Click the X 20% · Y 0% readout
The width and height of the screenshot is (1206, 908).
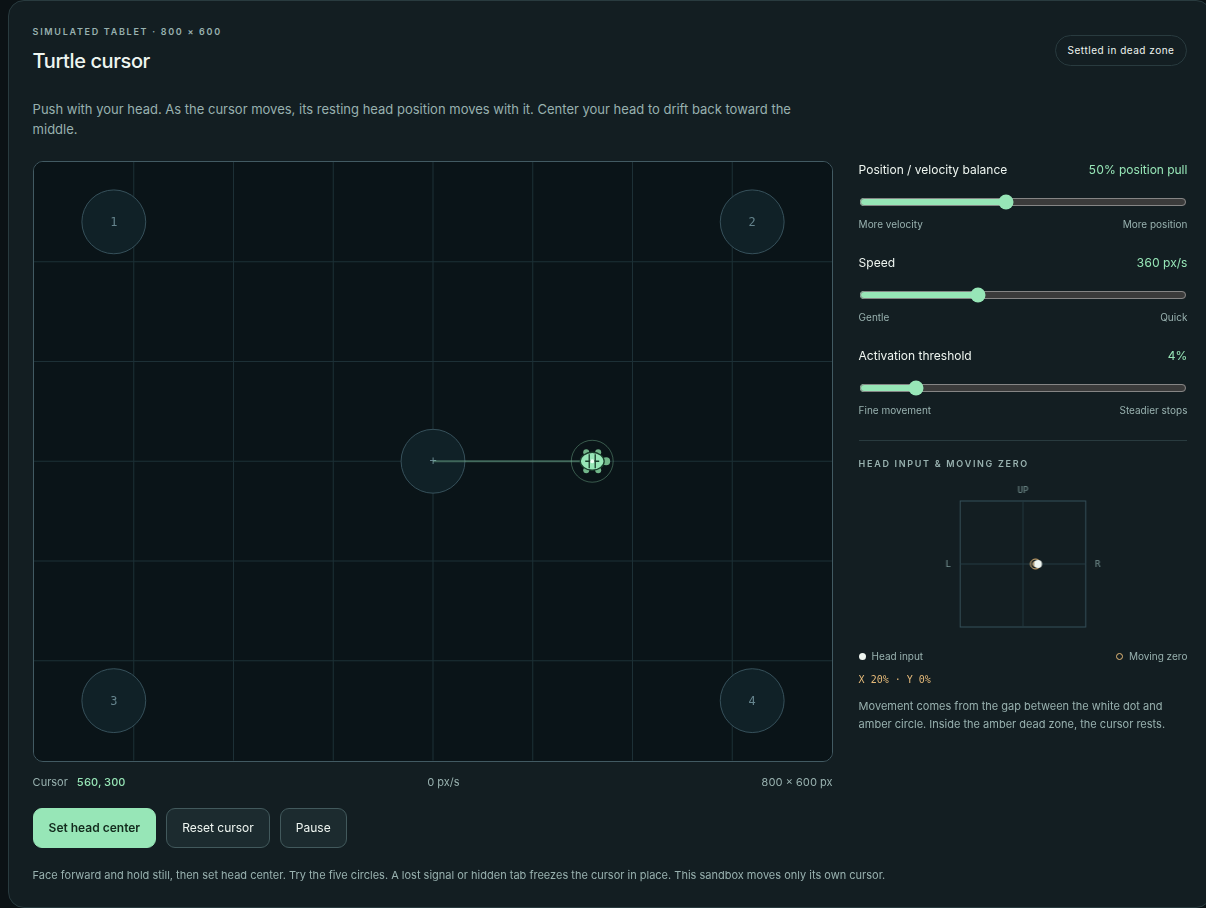pos(895,679)
